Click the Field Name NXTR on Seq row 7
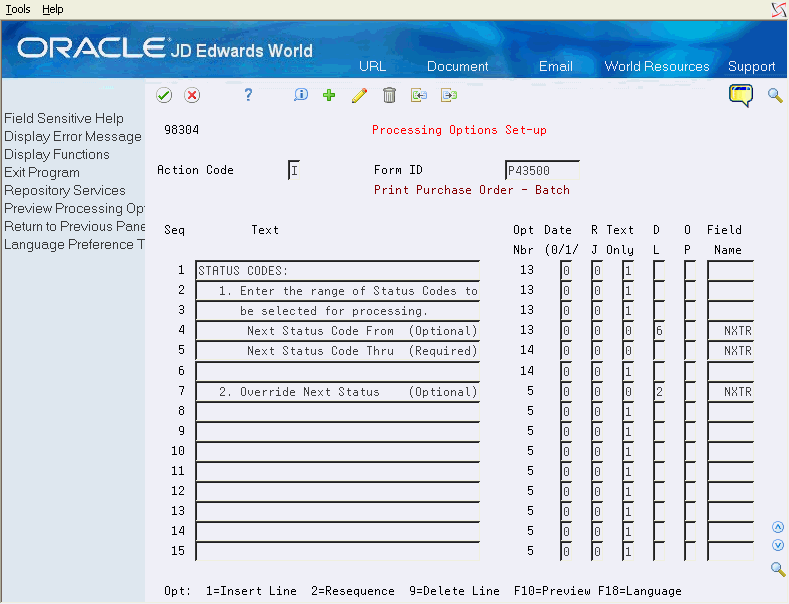The width and height of the screenshot is (789, 604). [x=731, y=392]
